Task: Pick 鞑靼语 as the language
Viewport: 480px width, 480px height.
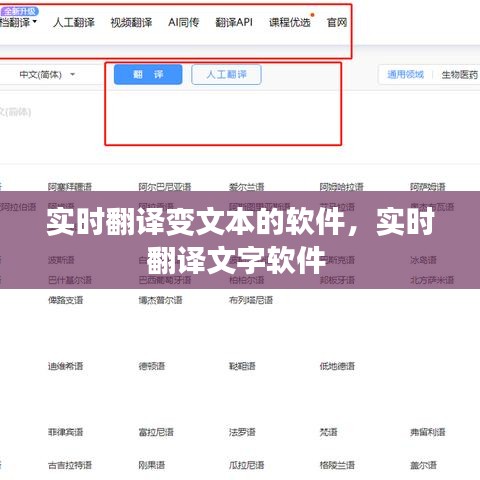Action: pos(242,366)
